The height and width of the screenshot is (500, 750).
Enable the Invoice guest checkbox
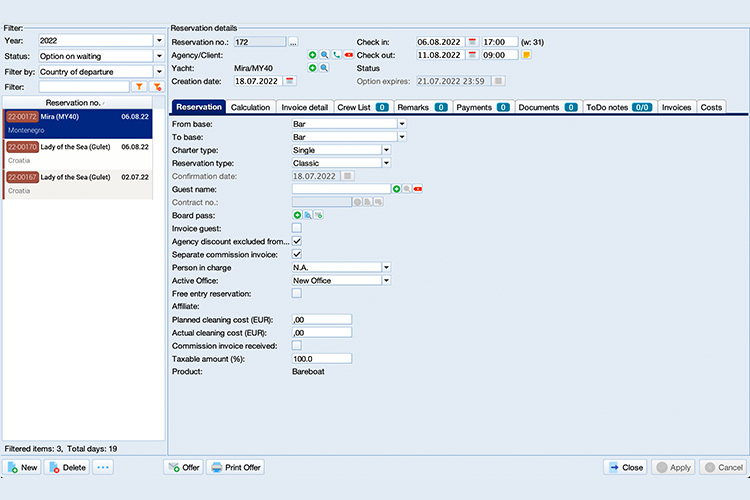click(297, 228)
